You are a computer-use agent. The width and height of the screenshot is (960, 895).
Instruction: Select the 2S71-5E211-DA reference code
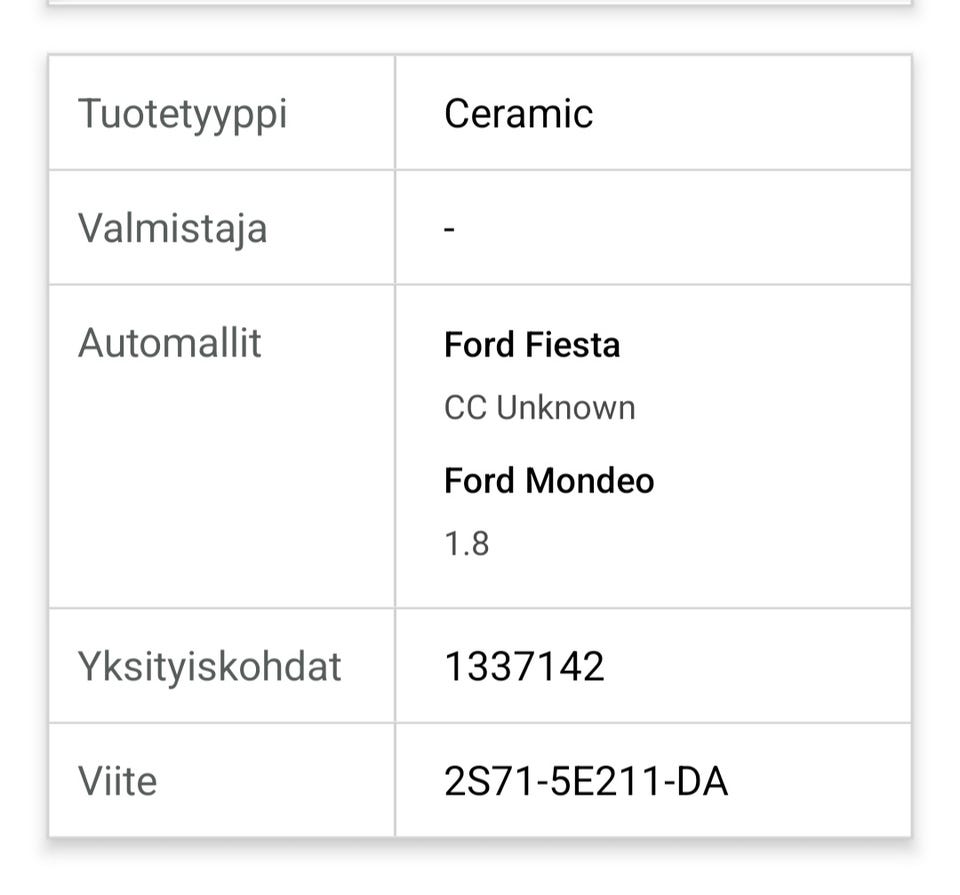click(586, 781)
